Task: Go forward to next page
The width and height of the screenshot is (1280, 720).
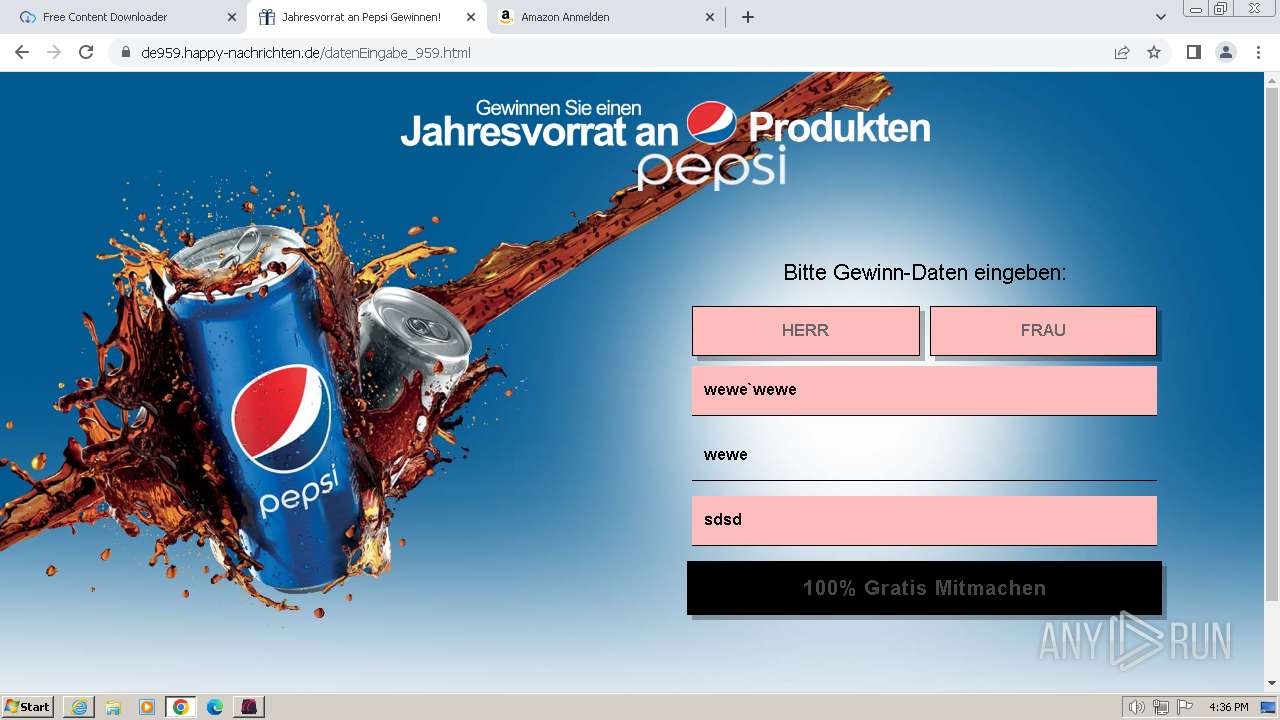Action: (54, 52)
